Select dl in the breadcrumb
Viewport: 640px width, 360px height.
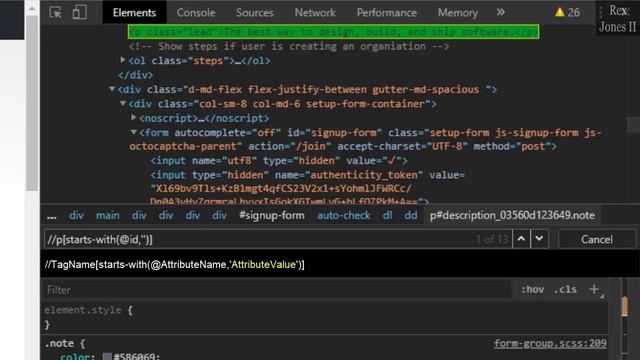pos(387,216)
